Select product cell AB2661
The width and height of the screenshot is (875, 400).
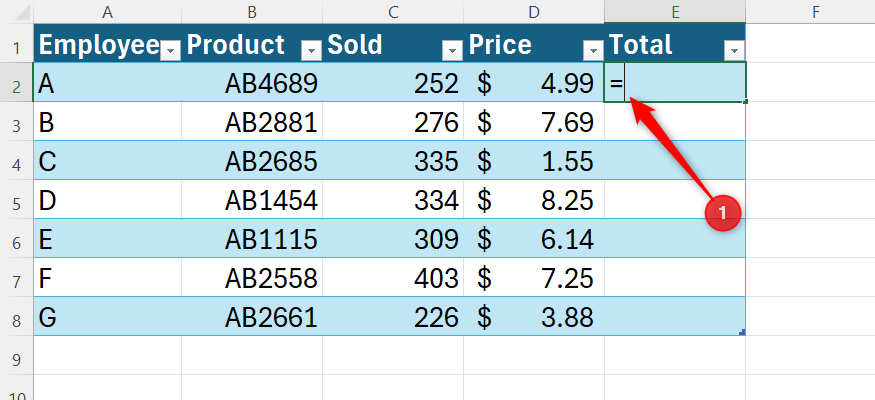[252, 316]
